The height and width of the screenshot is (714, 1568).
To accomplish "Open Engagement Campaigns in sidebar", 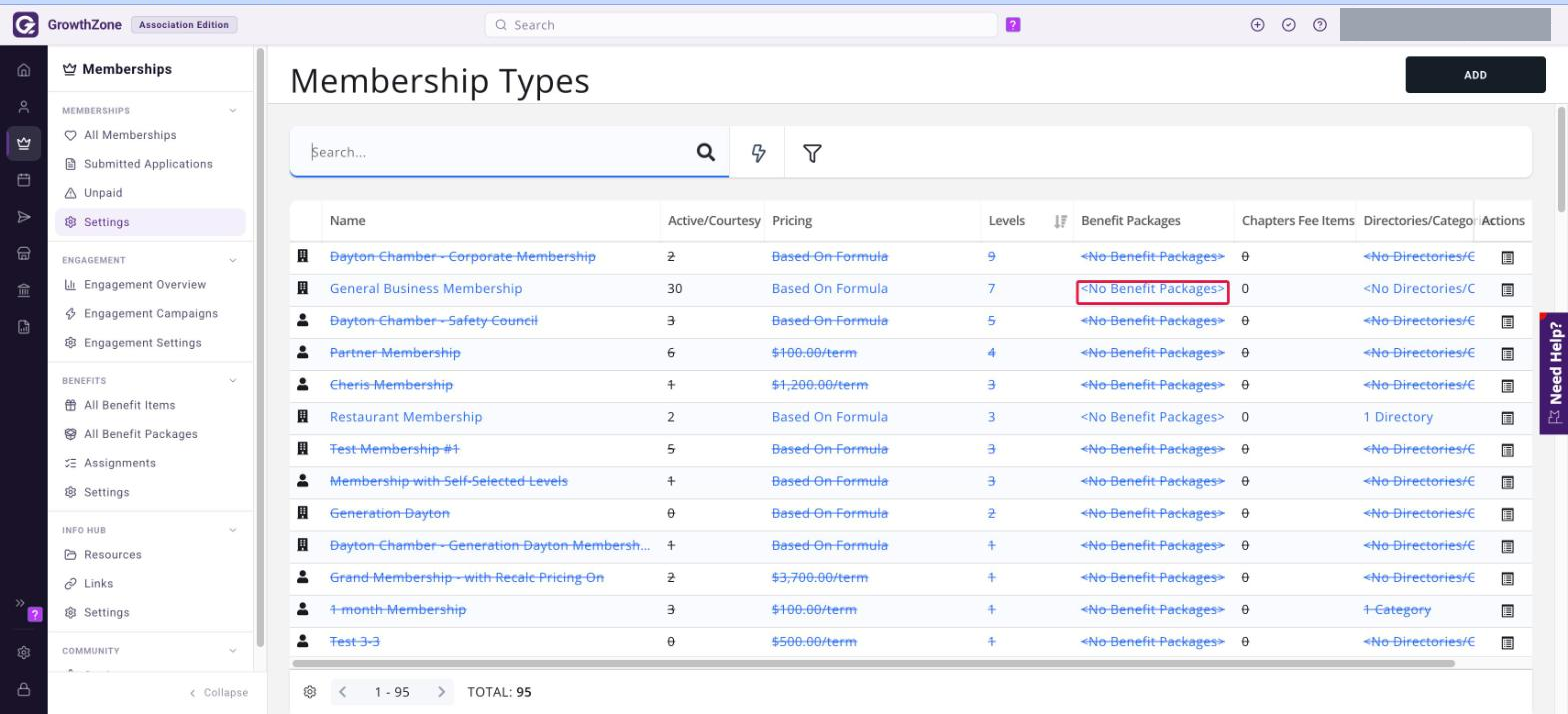I will (151, 314).
